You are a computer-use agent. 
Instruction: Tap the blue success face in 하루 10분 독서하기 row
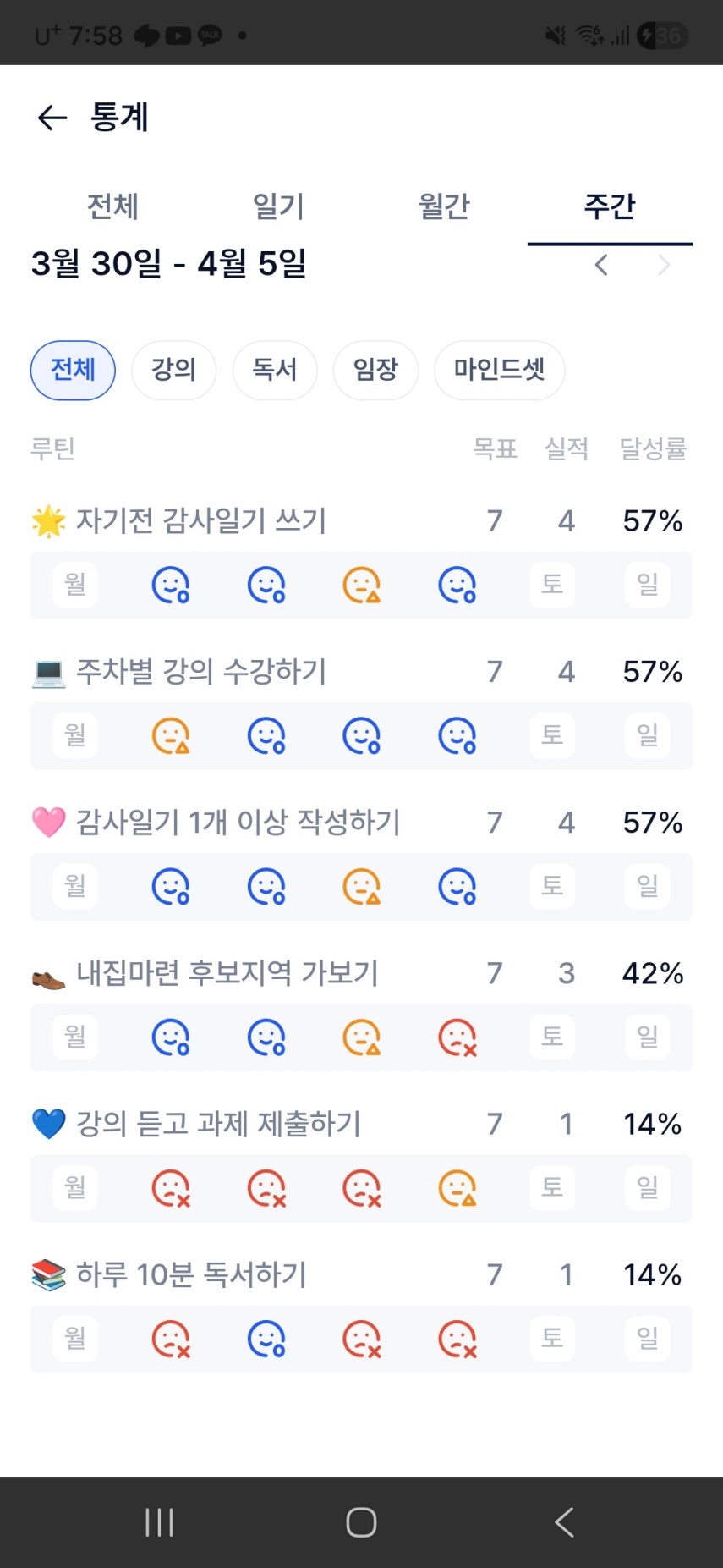266,1339
